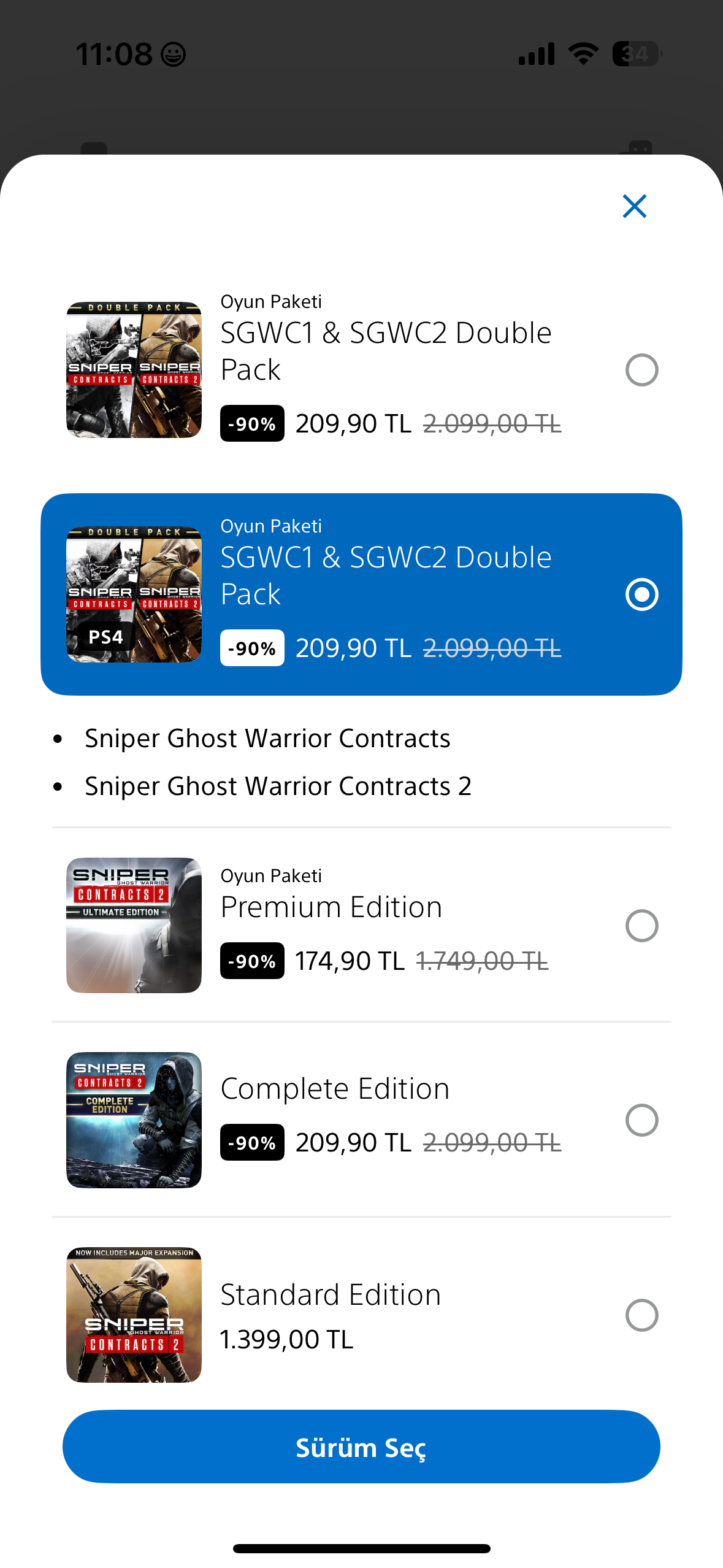Tap the Standard Edition cover art
The height and width of the screenshot is (1568, 723).
(134, 1315)
